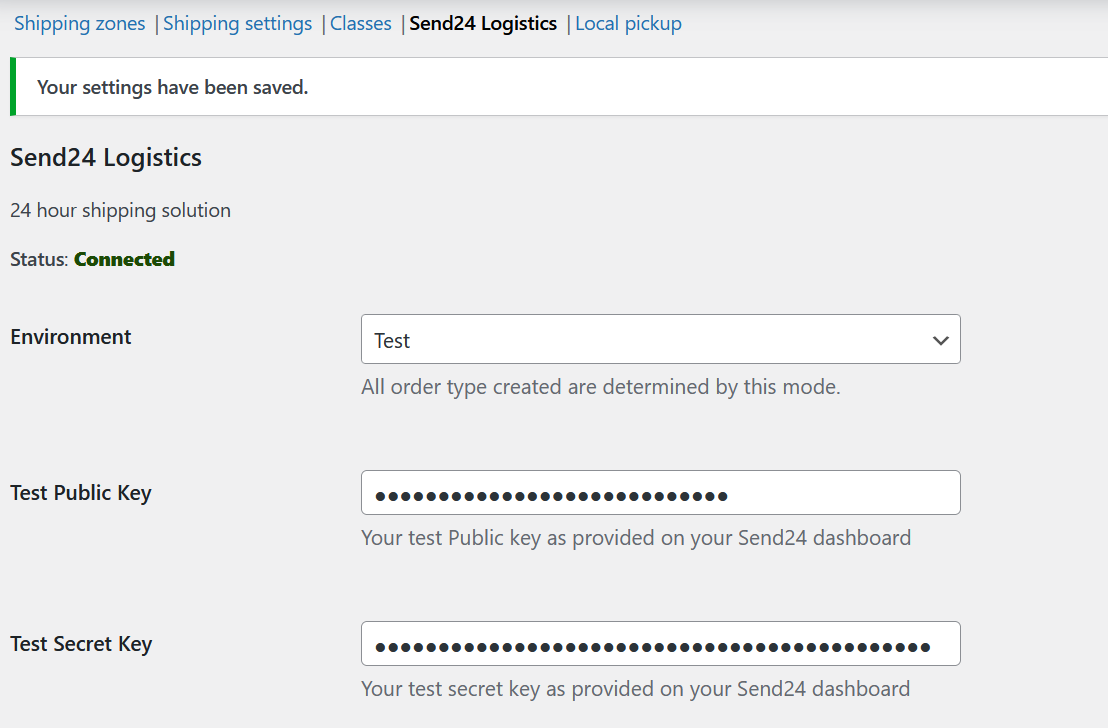The image size is (1108, 728).
Task: Select the Classes tab
Action: tap(360, 22)
